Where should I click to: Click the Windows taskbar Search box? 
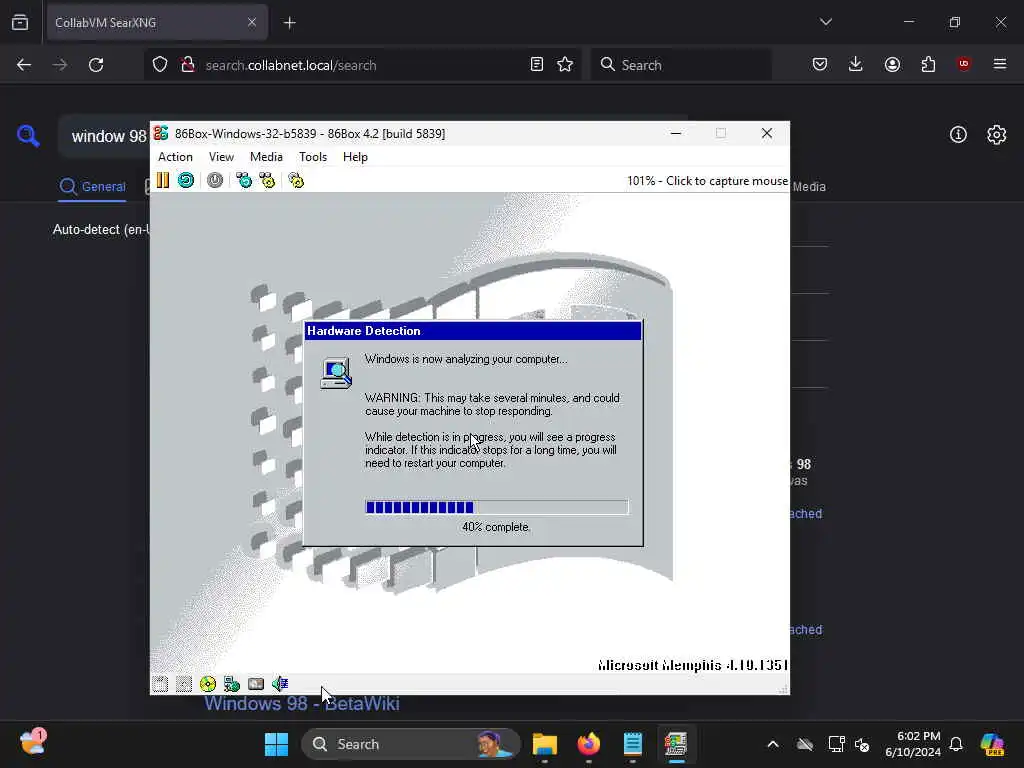411,744
